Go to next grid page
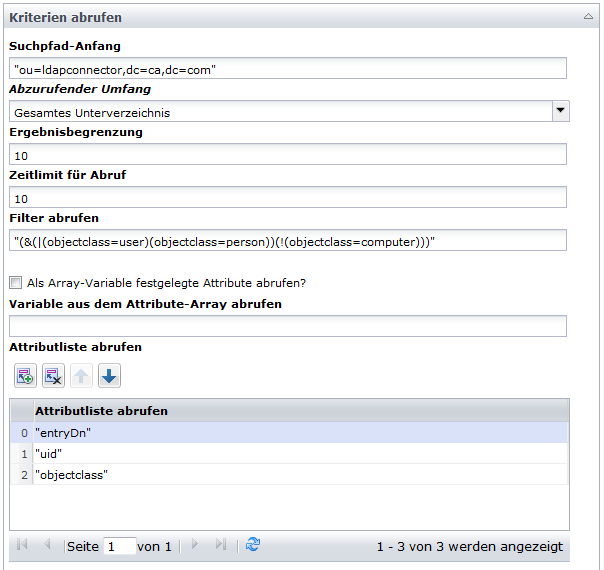The width and height of the screenshot is (604, 570). 195,545
